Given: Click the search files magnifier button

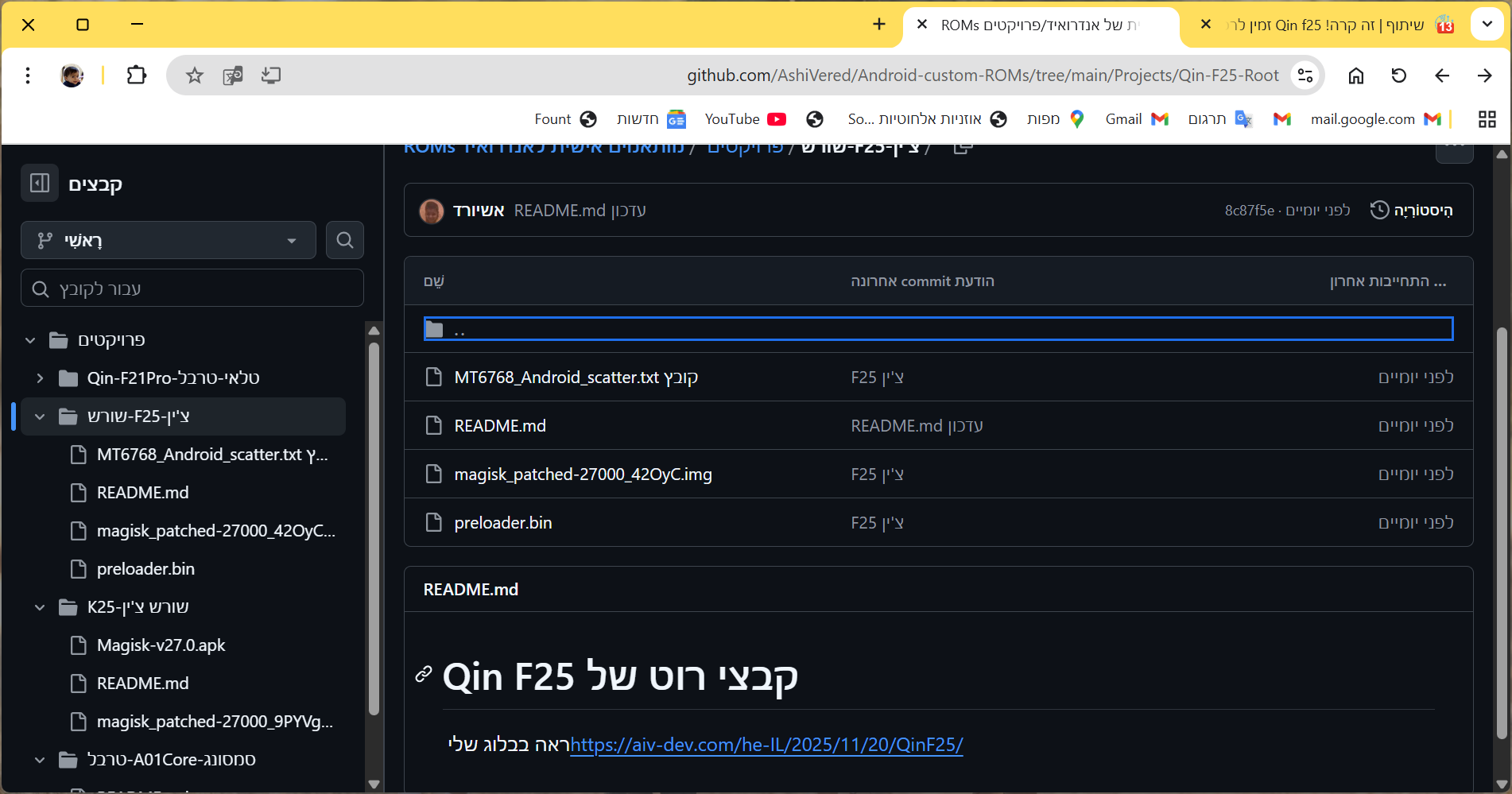Looking at the screenshot, I should click(x=344, y=240).
